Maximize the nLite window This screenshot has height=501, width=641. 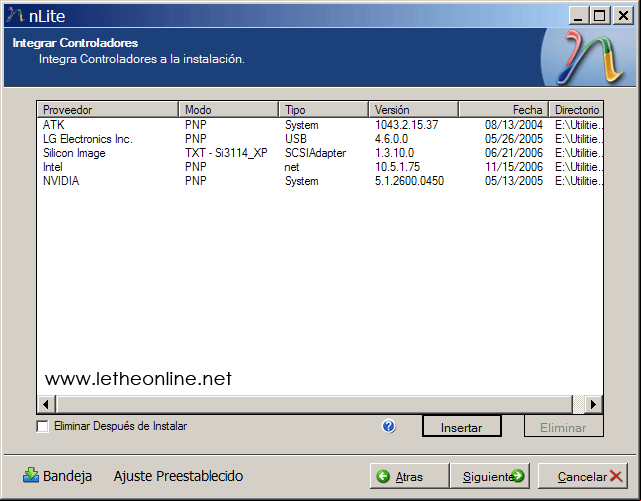tap(600, 16)
